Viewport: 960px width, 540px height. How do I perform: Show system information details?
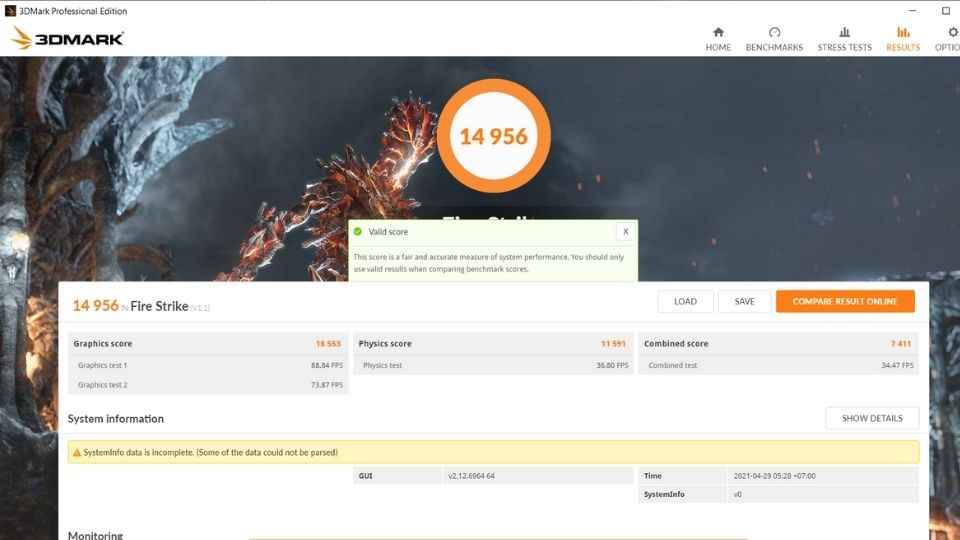872,418
